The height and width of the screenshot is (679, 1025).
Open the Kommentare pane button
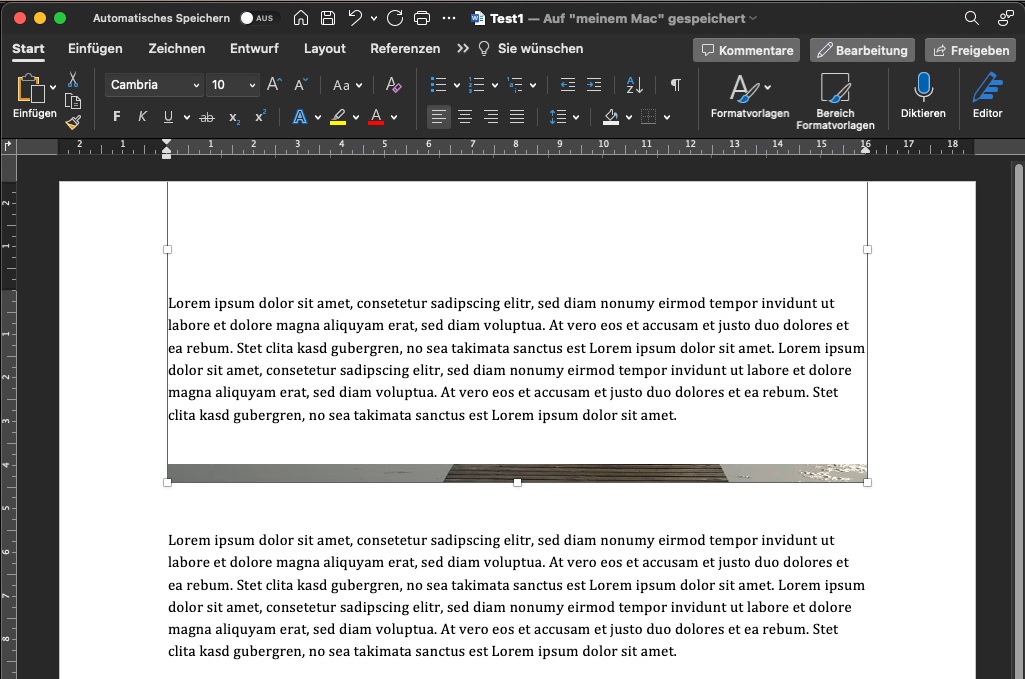pos(746,50)
